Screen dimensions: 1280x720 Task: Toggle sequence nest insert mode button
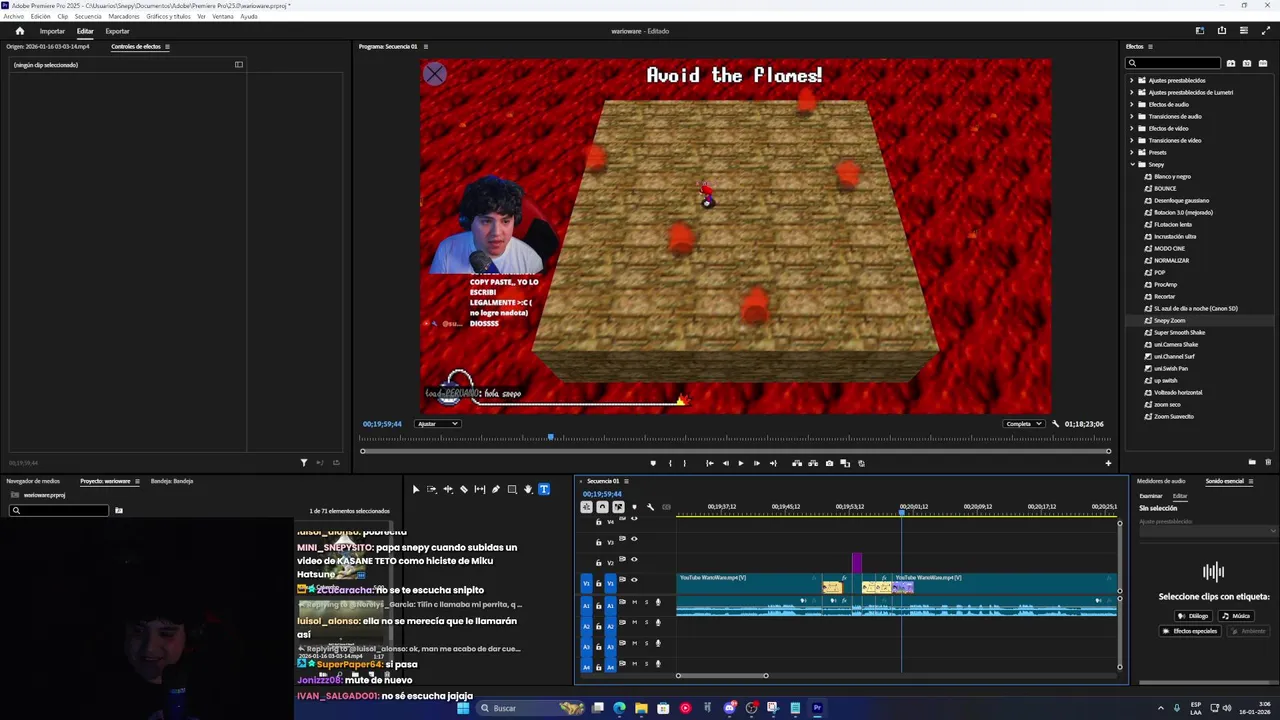[586, 507]
